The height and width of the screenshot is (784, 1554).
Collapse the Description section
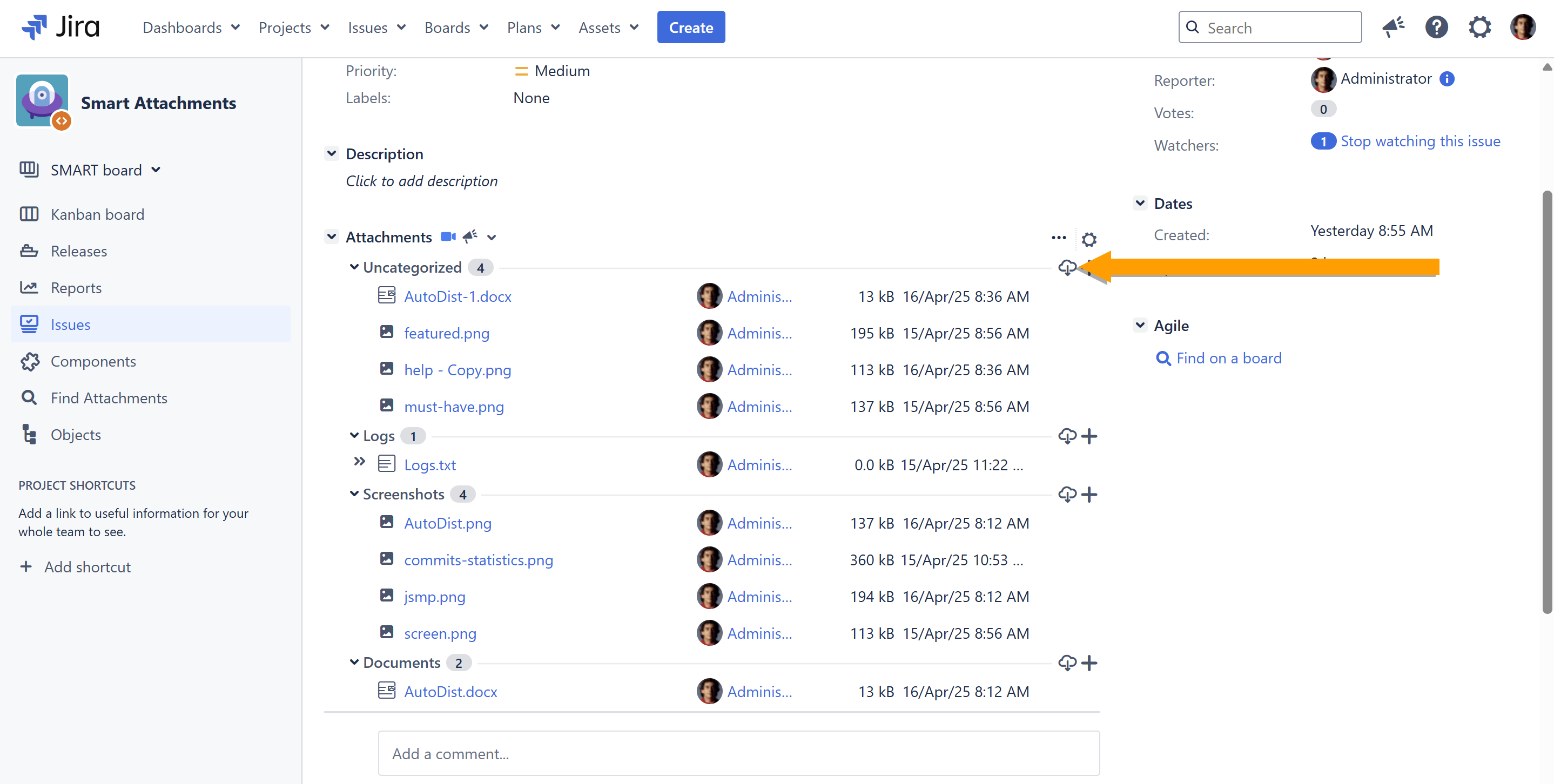coord(331,153)
